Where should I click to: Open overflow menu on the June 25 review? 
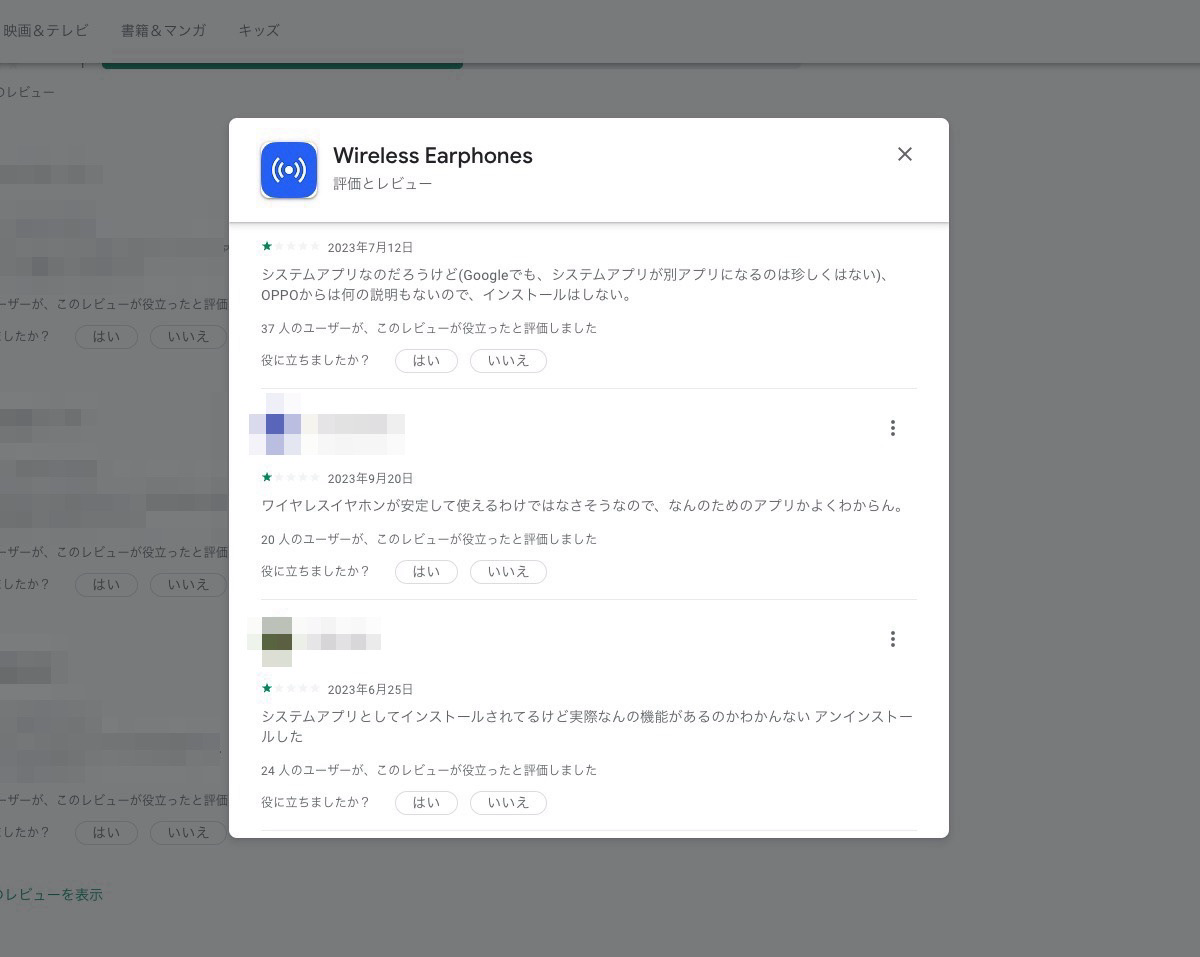pyautogui.click(x=892, y=638)
